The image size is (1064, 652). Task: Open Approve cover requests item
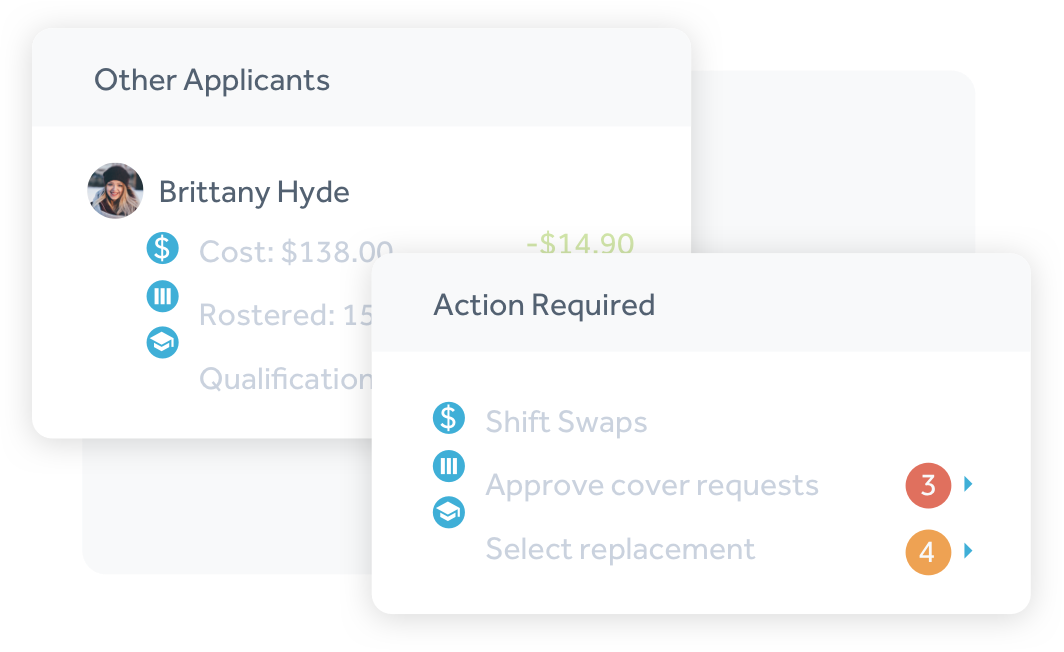[652, 486]
